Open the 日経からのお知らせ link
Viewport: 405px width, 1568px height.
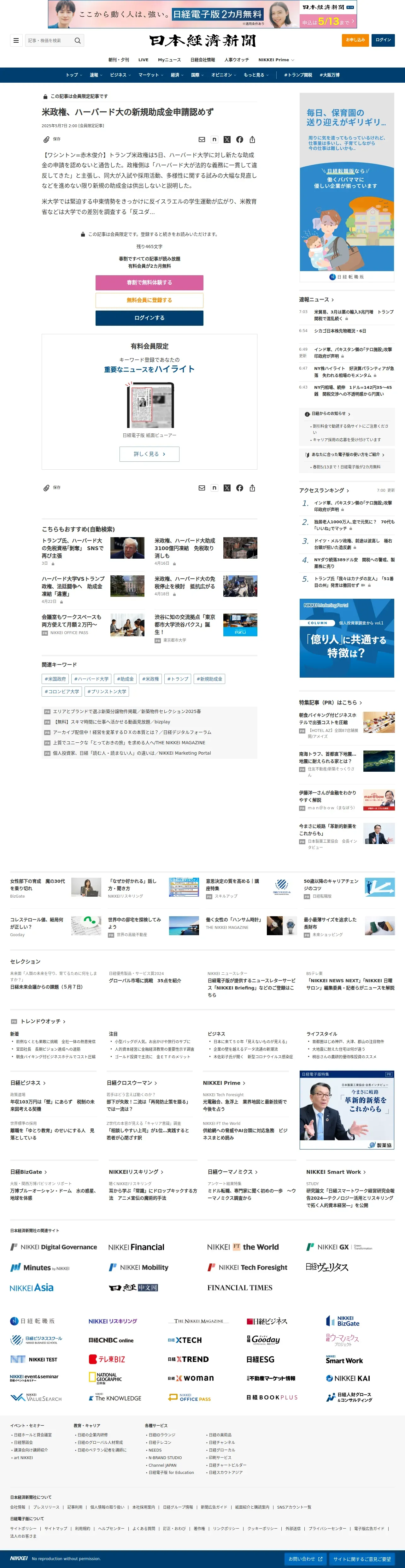pyautogui.click(x=331, y=414)
